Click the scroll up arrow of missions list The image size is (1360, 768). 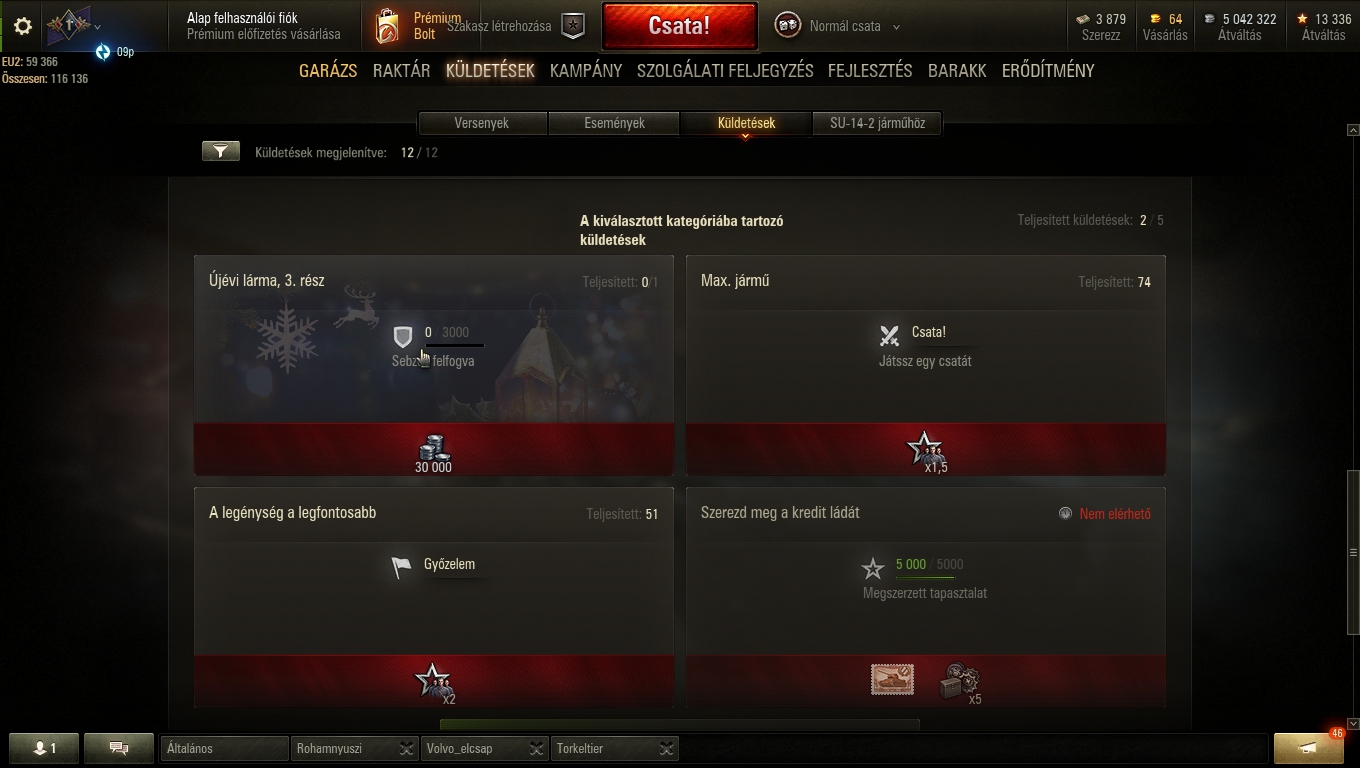point(1353,130)
